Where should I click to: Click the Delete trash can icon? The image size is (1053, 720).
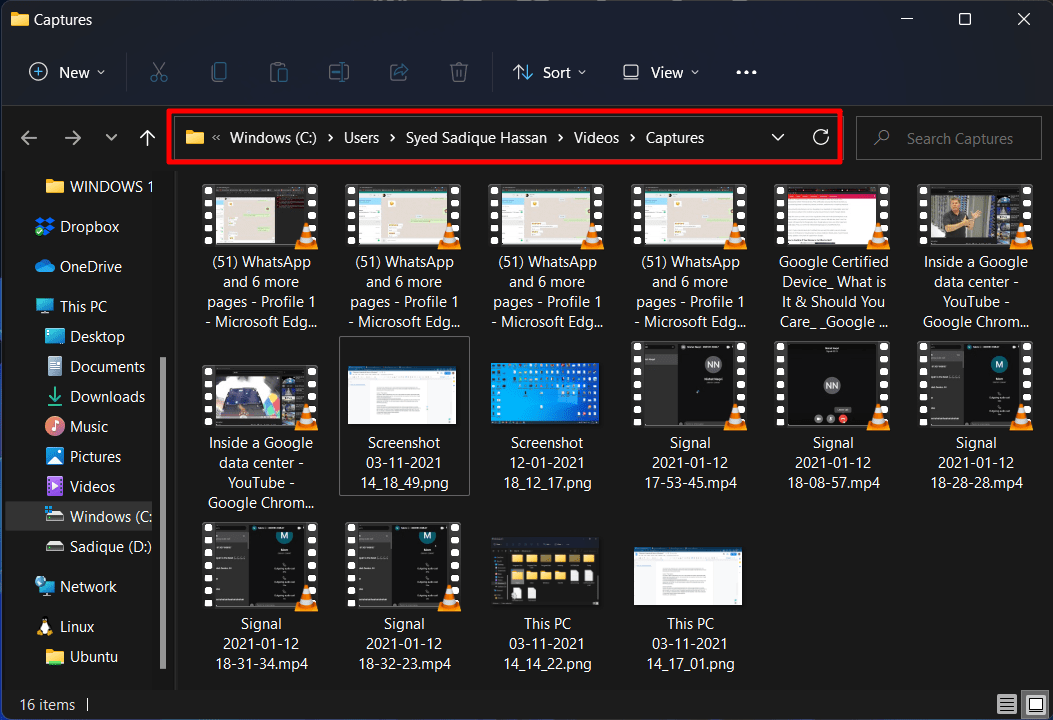pyautogui.click(x=459, y=72)
